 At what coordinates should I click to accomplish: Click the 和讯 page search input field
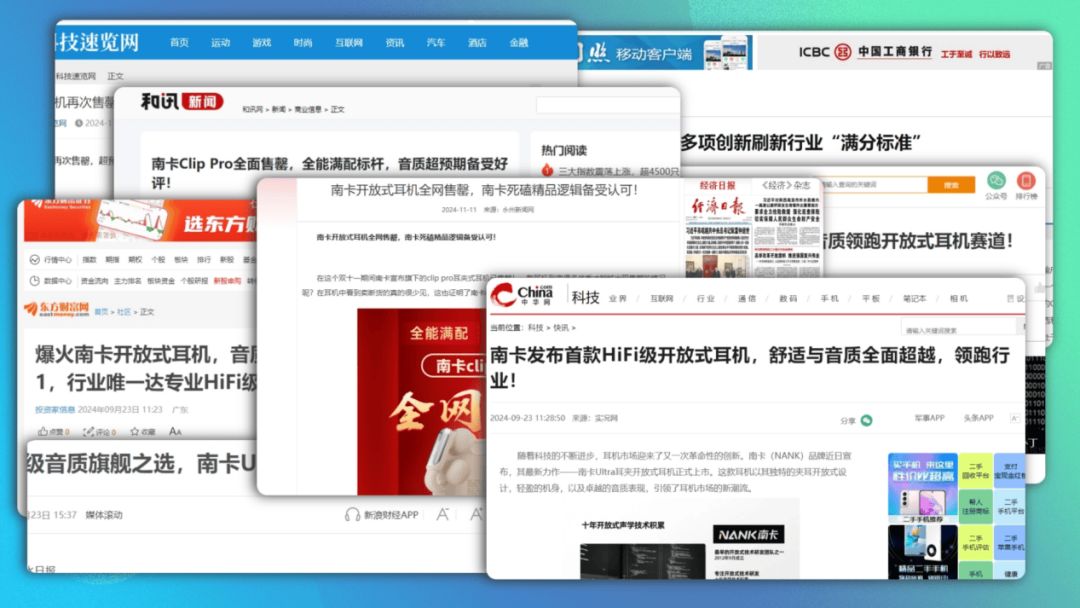point(608,105)
